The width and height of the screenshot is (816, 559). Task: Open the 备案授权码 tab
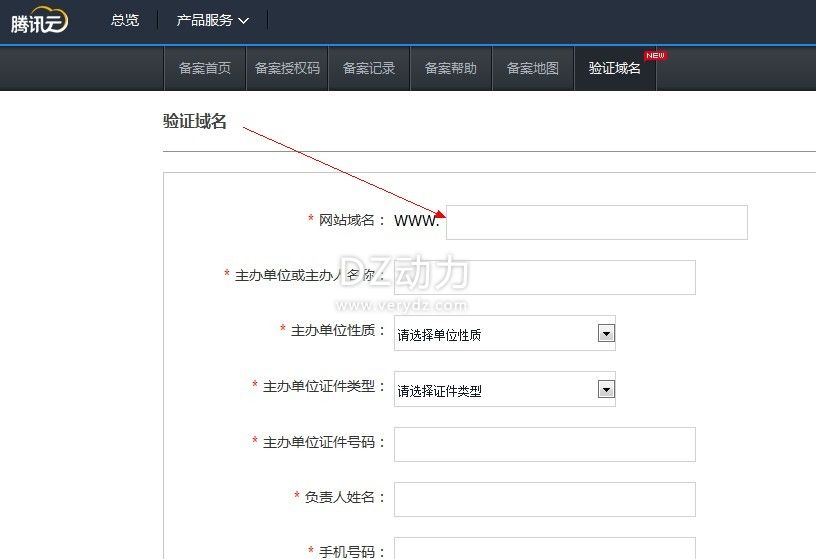tap(287, 68)
